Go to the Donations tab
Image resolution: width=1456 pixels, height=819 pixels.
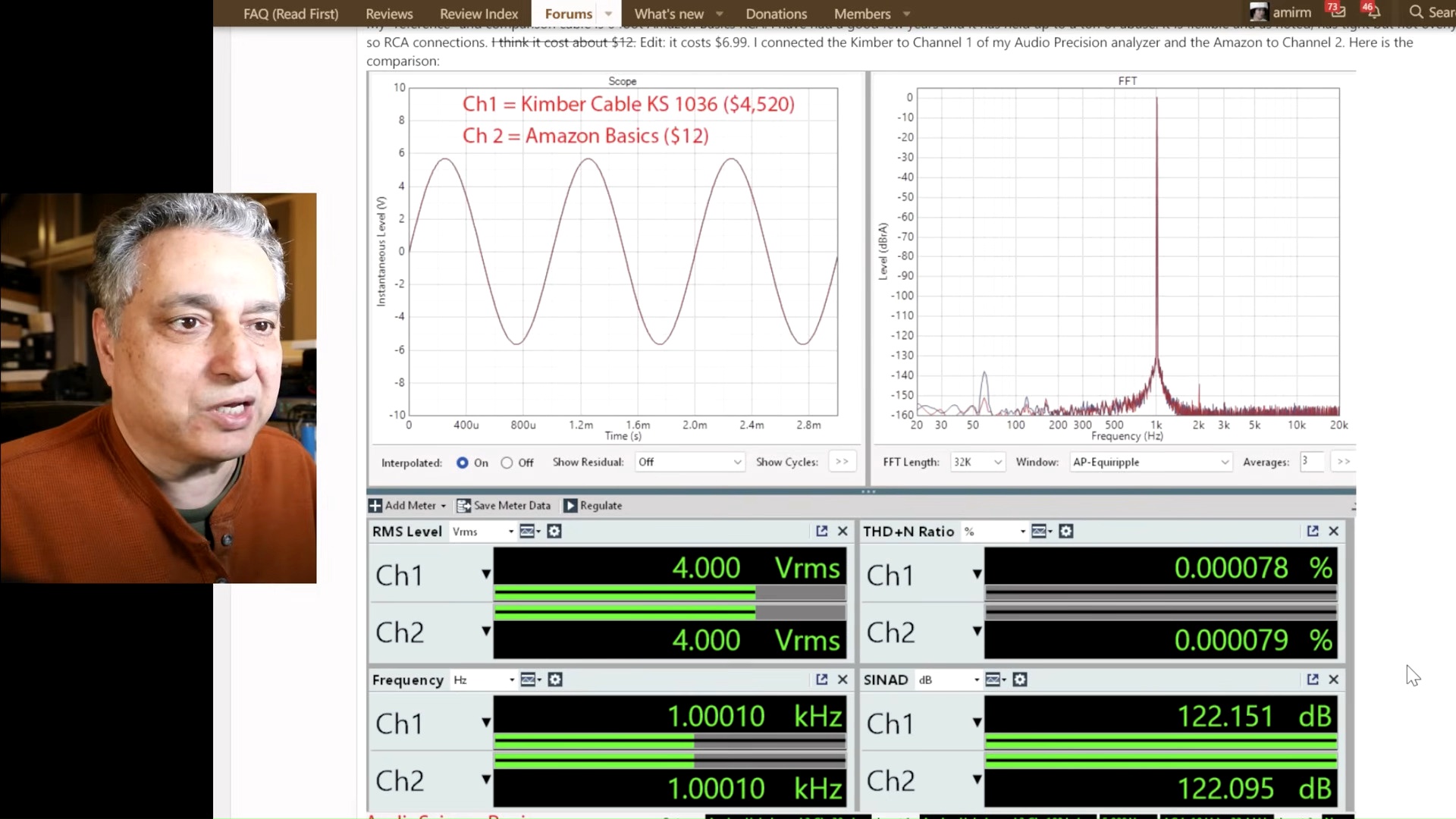click(x=776, y=14)
